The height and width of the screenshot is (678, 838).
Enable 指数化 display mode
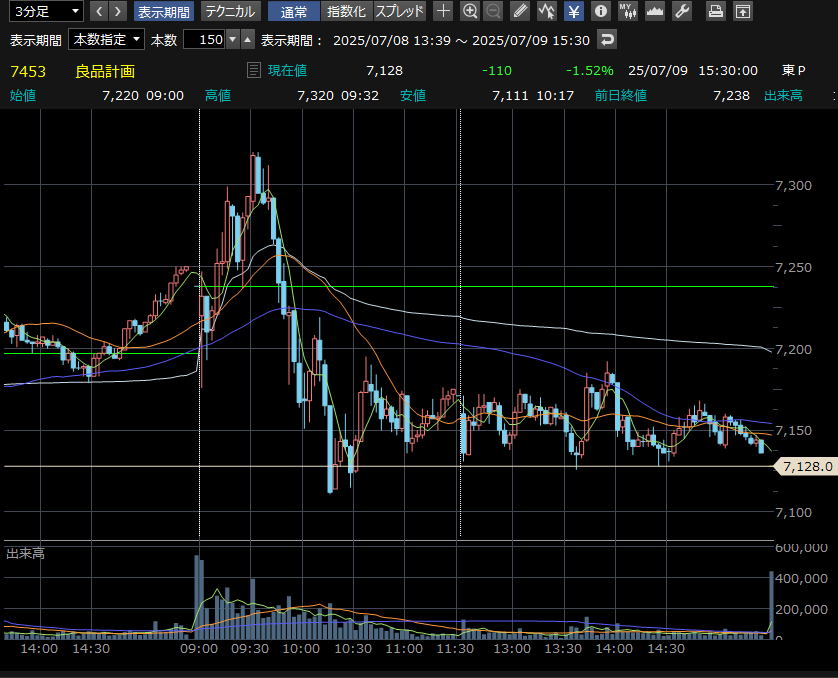pyautogui.click(x=346, y=12)
